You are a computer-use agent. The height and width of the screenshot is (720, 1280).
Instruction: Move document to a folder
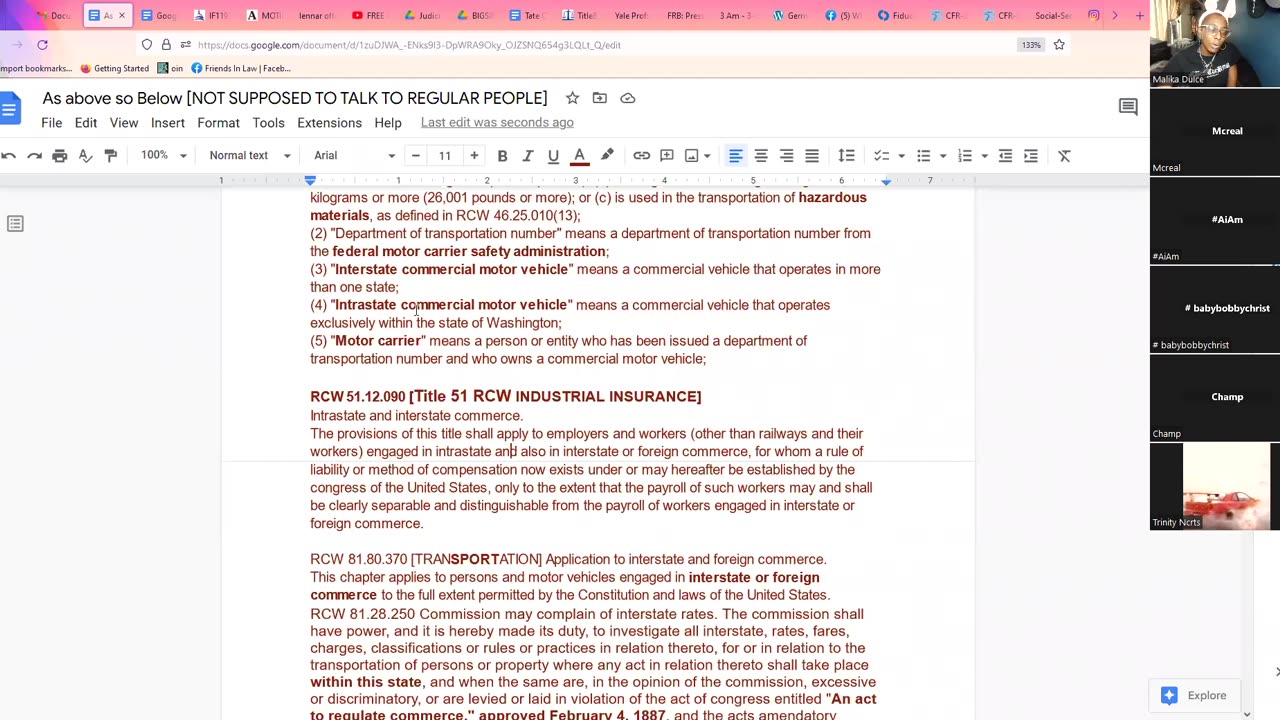[x=599, y=98]
